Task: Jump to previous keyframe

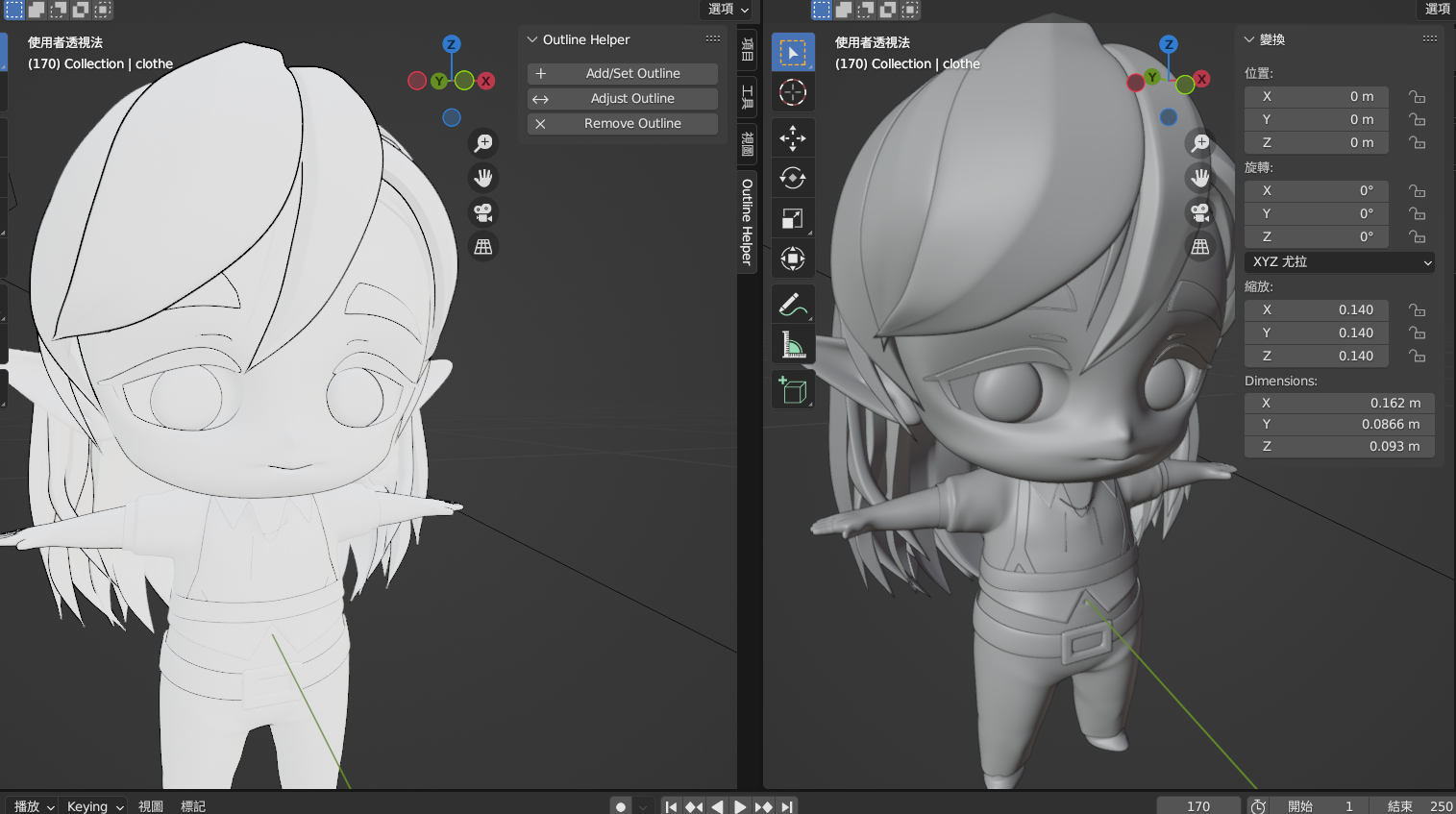Action: point(694,806)
